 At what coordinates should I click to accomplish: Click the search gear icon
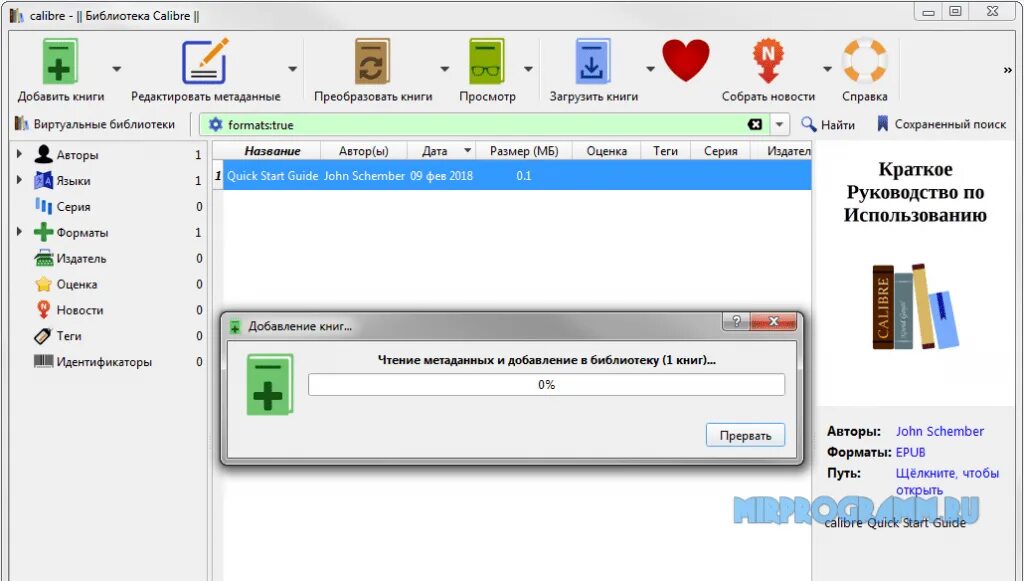tap(216, 125)
